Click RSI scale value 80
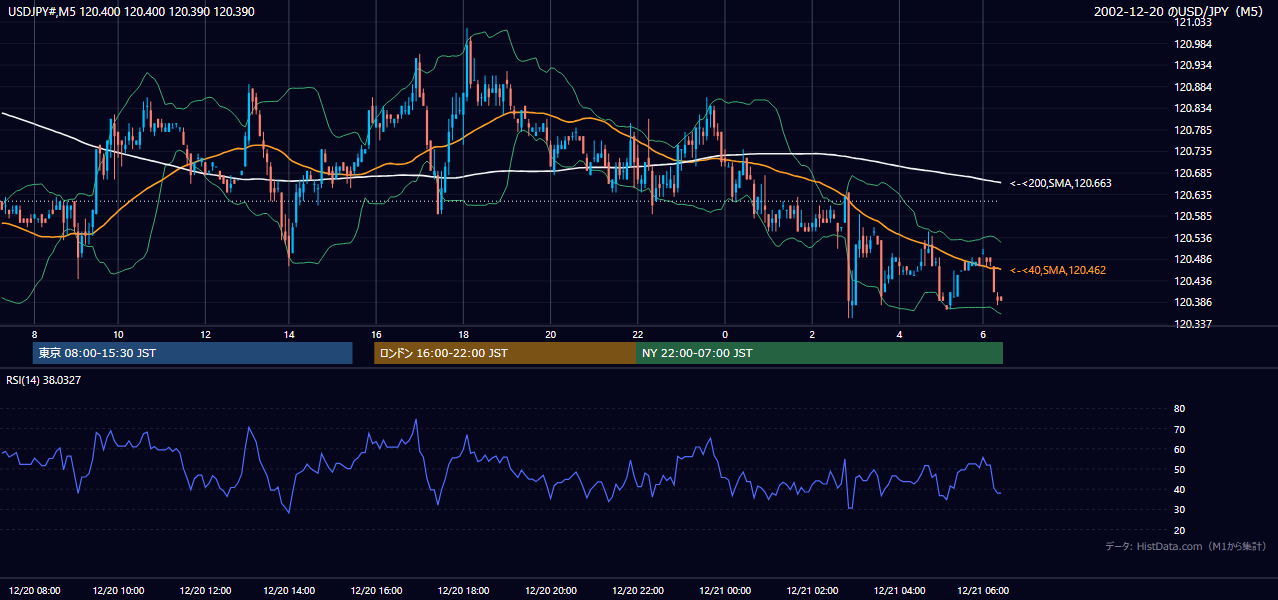 [x=1179, y=409]
